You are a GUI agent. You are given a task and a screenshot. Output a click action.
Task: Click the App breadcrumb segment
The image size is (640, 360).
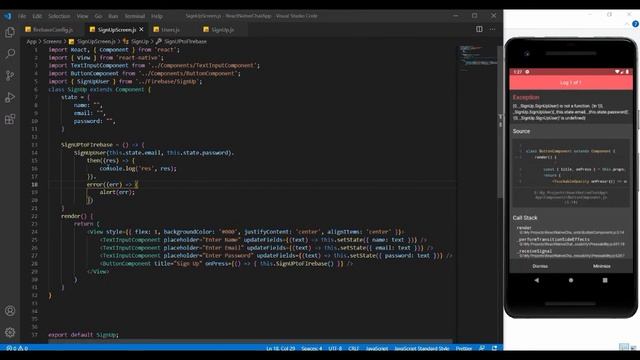click(x=31, y=41)
